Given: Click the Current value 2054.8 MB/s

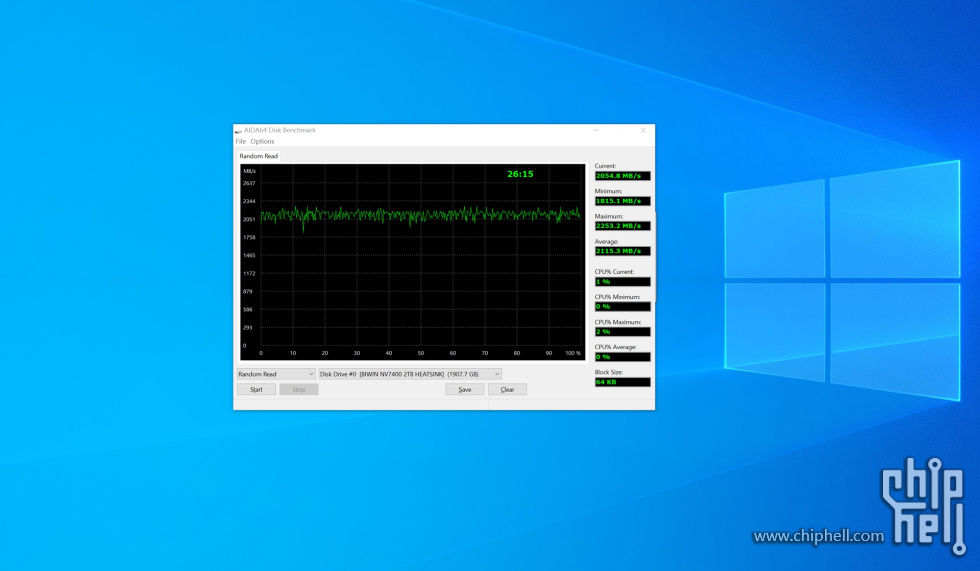Looking at the screenshot, I should pyautogui.click(x=622, y=176).
